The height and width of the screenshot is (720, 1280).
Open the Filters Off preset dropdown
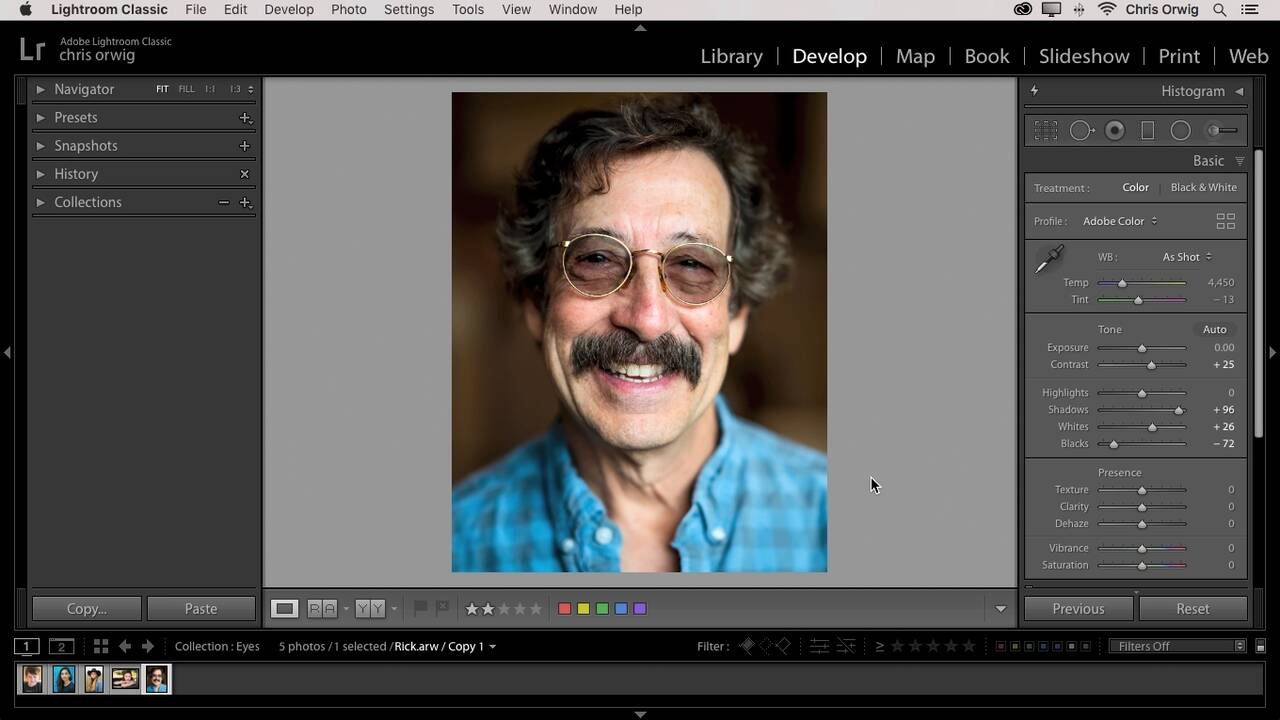pyautogui.click(x=1178, y=646)
